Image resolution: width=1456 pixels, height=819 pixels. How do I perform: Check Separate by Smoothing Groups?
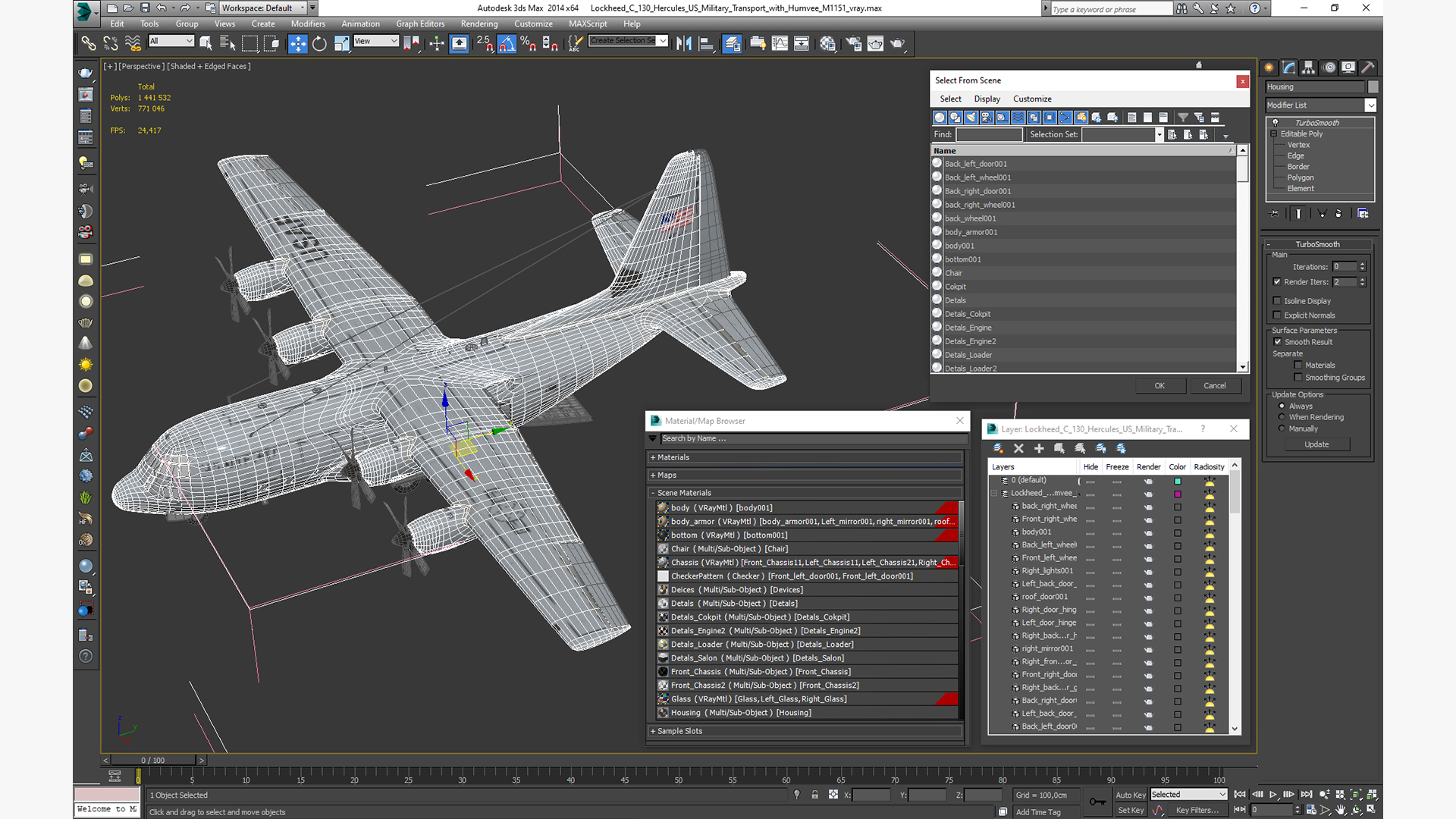pyautogui.click(x=1298, y=378)
